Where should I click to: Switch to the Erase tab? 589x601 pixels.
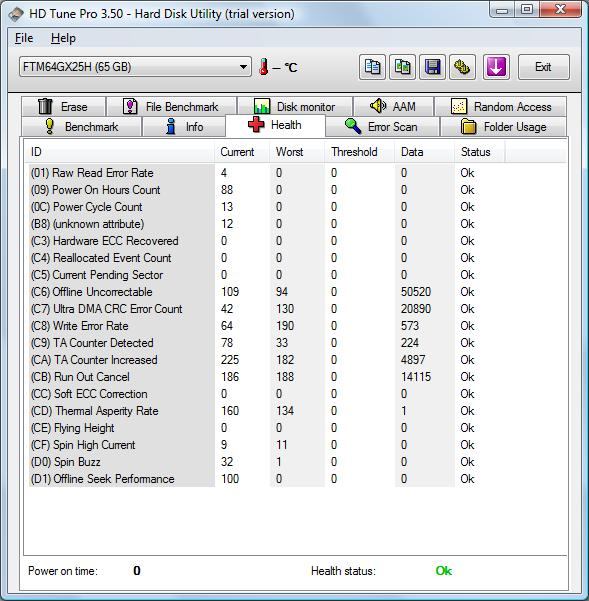click(63, 107)
